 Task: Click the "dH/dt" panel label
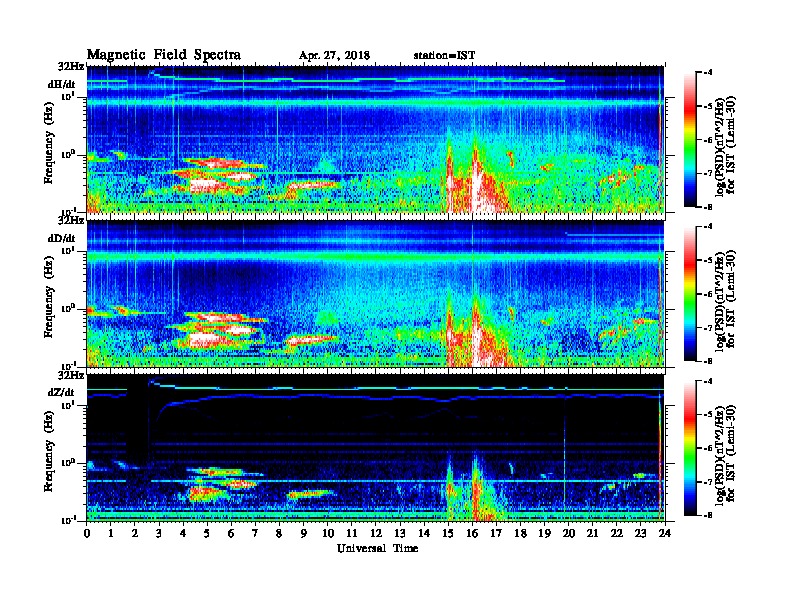[x=62, y=85]
